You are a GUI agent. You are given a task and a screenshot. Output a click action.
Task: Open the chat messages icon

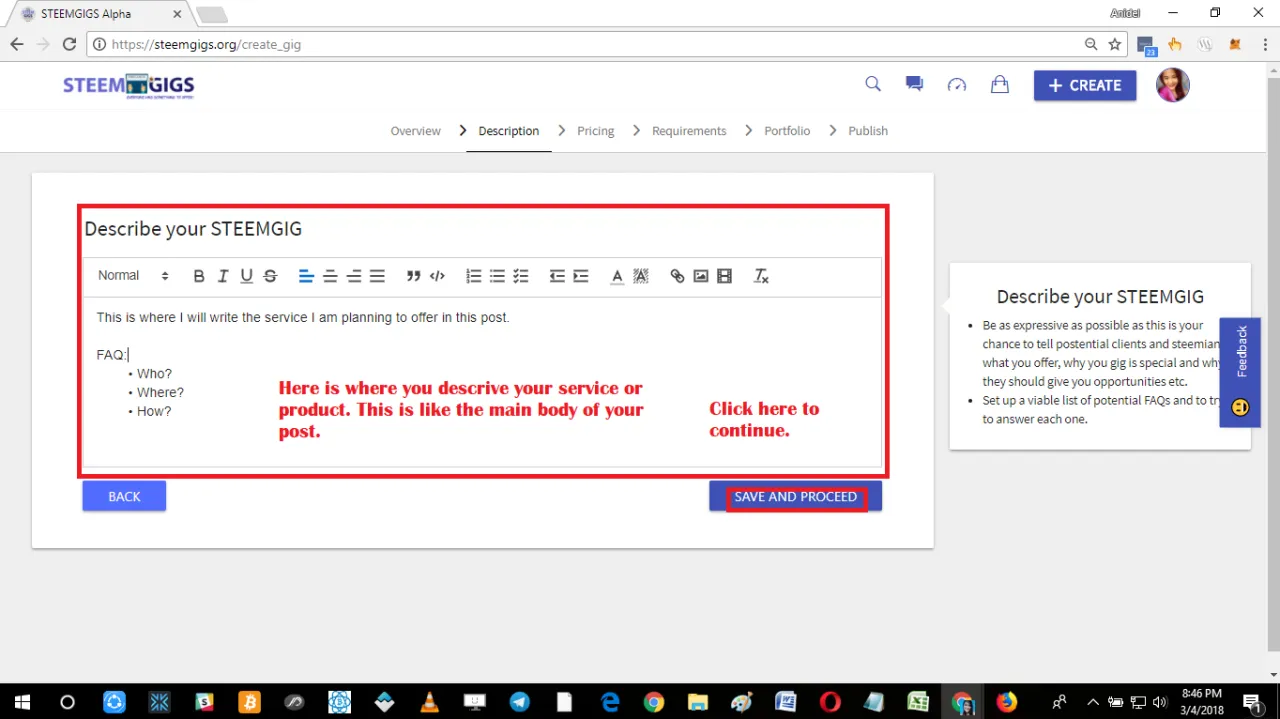914,84
